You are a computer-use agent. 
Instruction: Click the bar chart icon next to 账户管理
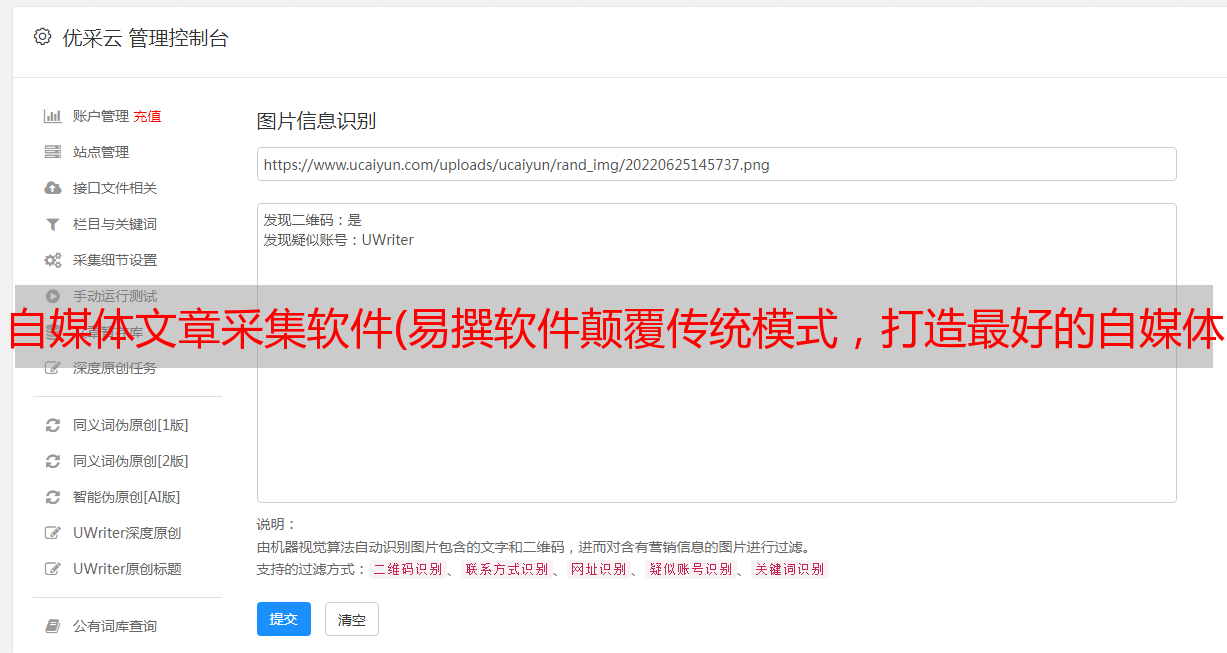pos(53,116)
